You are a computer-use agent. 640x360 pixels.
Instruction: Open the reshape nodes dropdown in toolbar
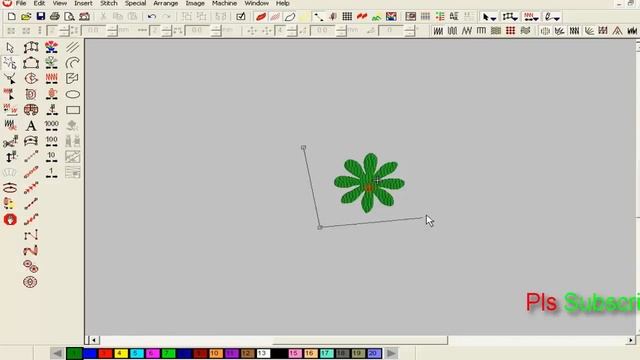pyautogui.click(x=510, y=17)
